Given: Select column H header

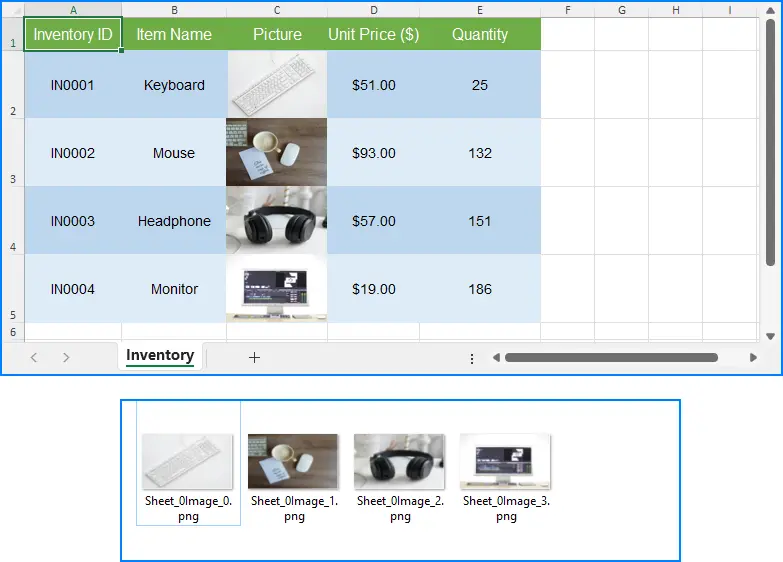Looking at the screenshot, I should pos(675,10).
